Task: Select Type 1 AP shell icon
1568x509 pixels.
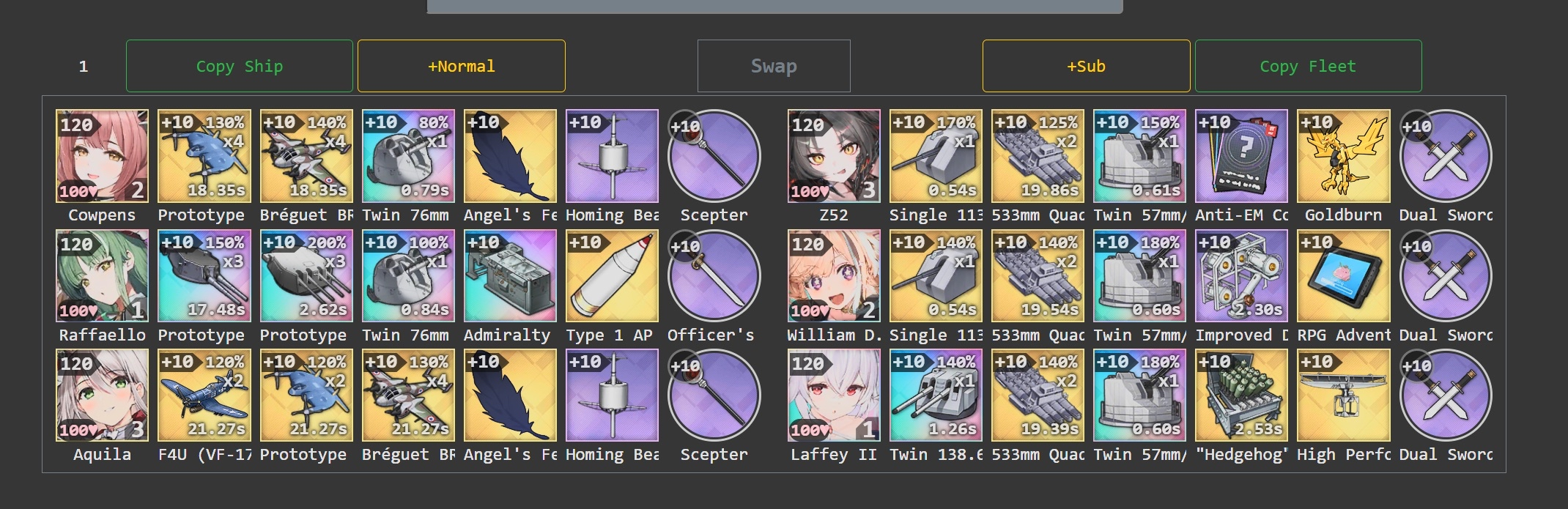Action: coord(612,276)
